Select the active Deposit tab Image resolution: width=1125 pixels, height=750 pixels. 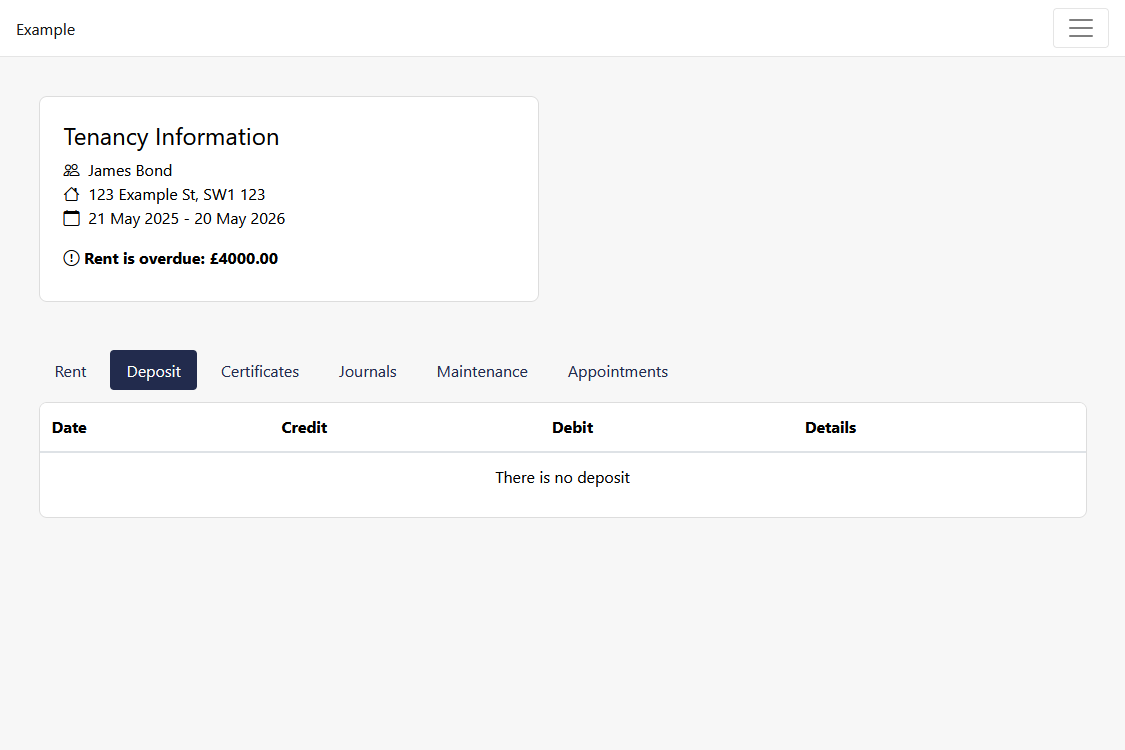coord(153,370)
